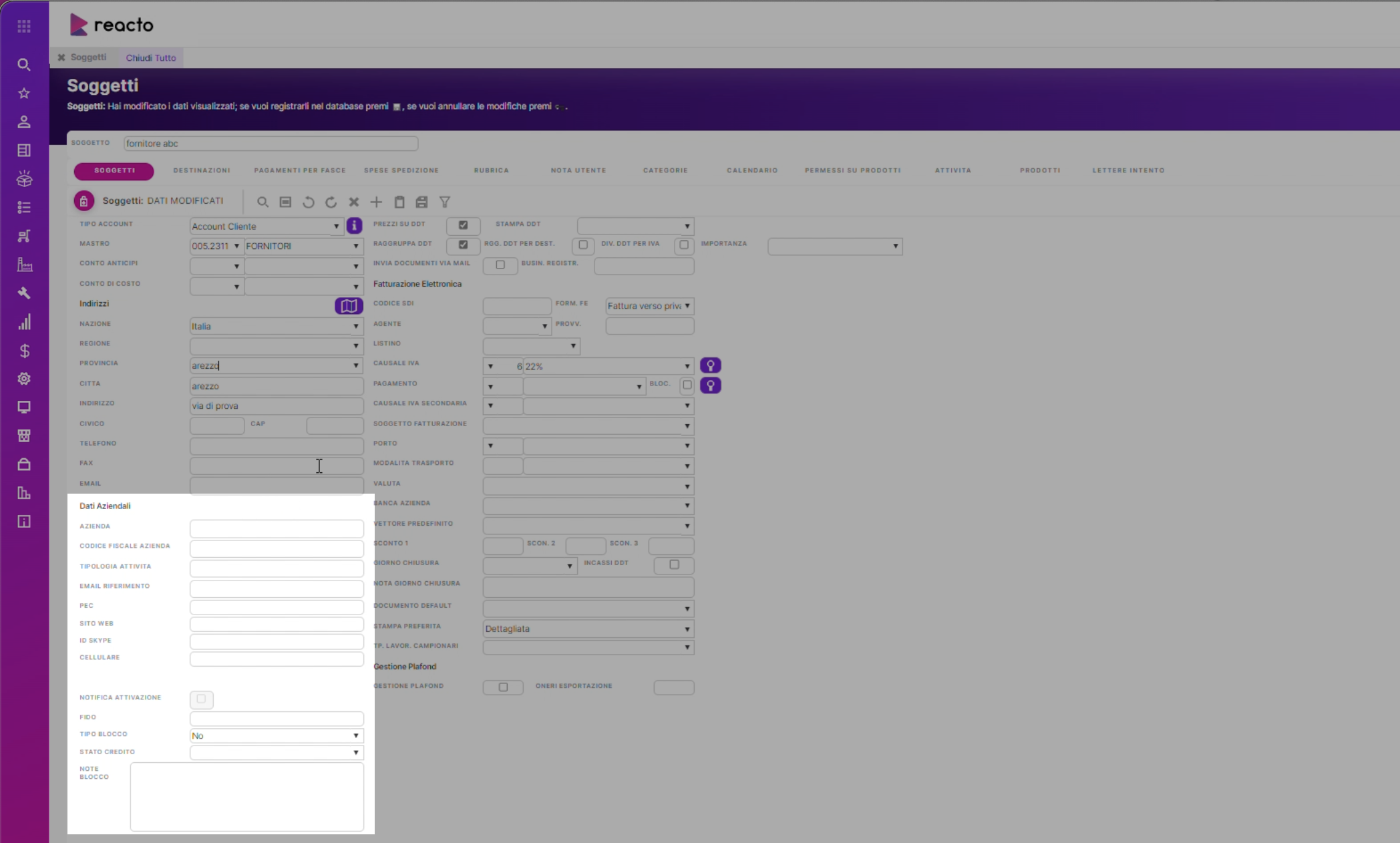Click the reacto logo

(112, 25)
